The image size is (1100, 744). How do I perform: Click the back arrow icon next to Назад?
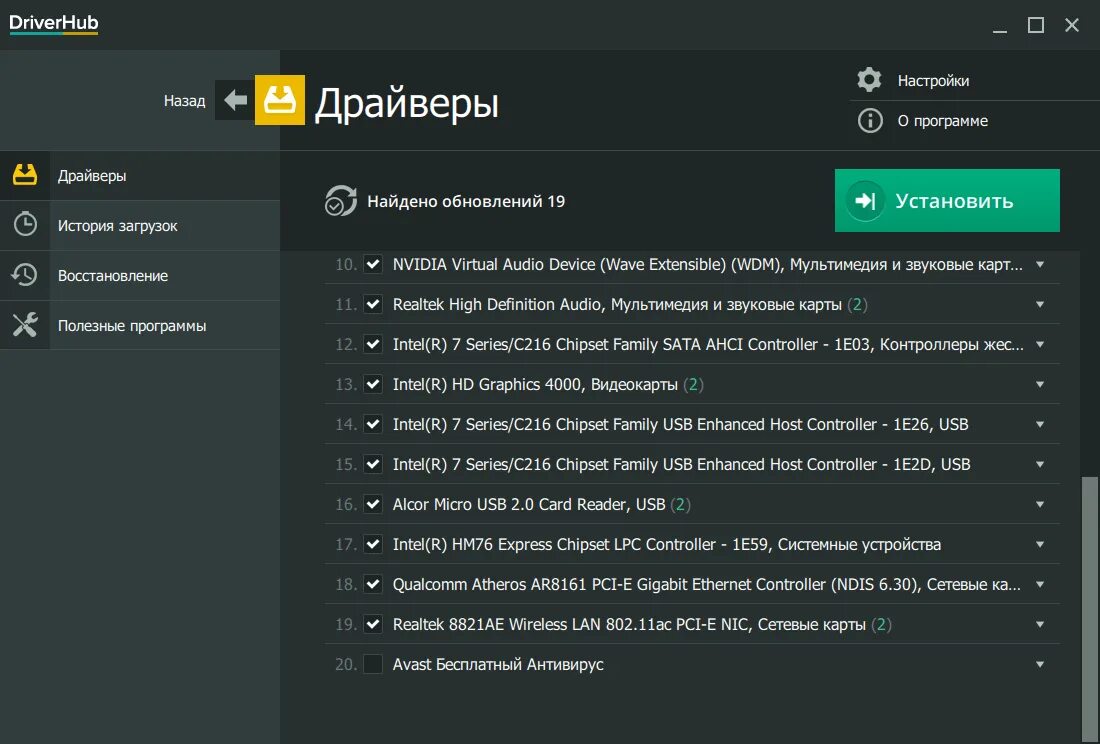235,100
